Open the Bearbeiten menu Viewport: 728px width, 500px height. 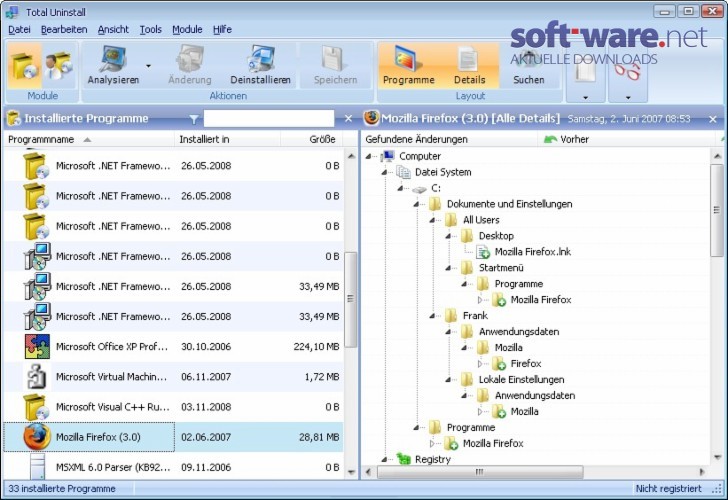64,29
